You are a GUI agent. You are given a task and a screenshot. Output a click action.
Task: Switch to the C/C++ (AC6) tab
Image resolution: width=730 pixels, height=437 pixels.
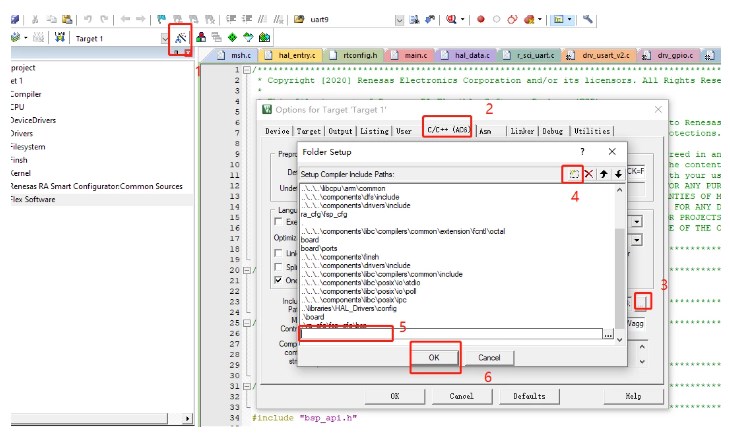pyautogui.click(x=448, y=130)
